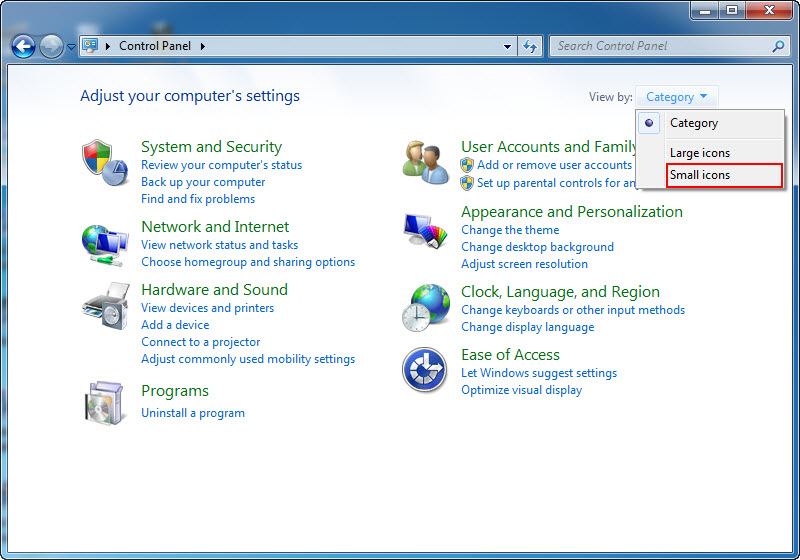This screenshot has width=800, height=560.
Task: Minimize the Control Panel window
Action: click(705, 10)
